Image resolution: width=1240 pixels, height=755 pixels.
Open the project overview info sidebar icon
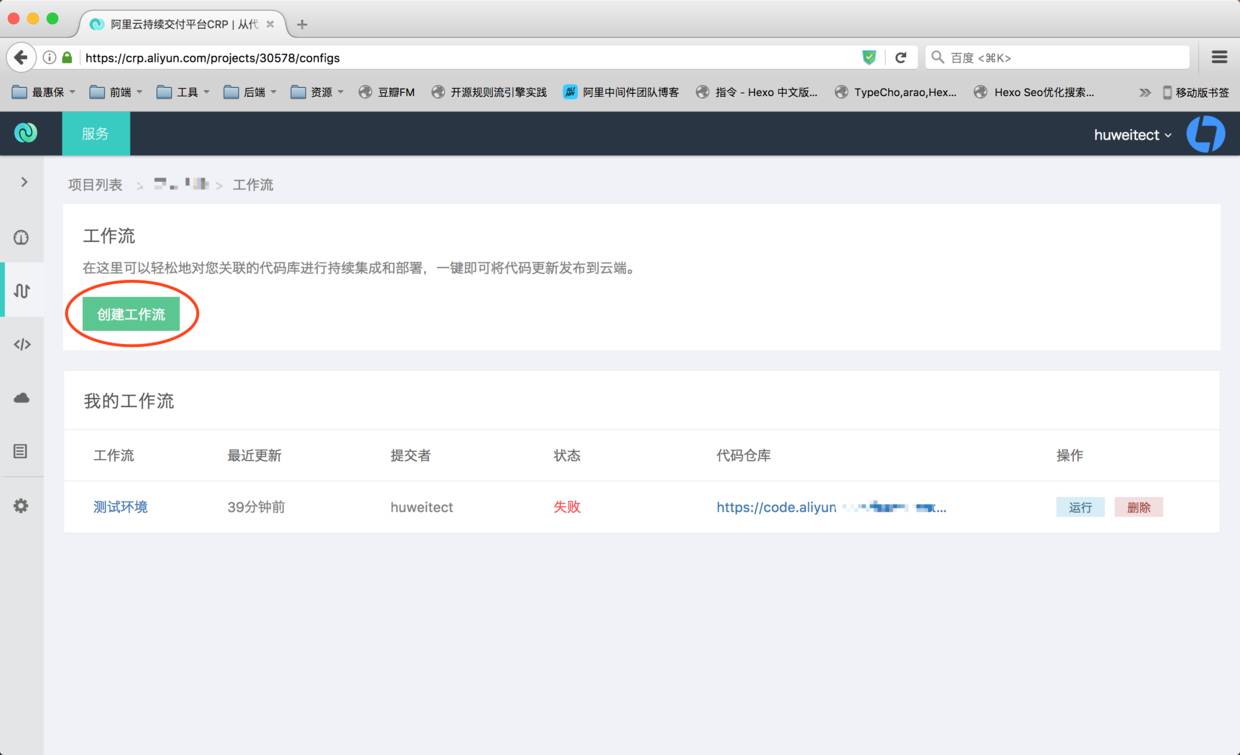[x=21, y=238]
